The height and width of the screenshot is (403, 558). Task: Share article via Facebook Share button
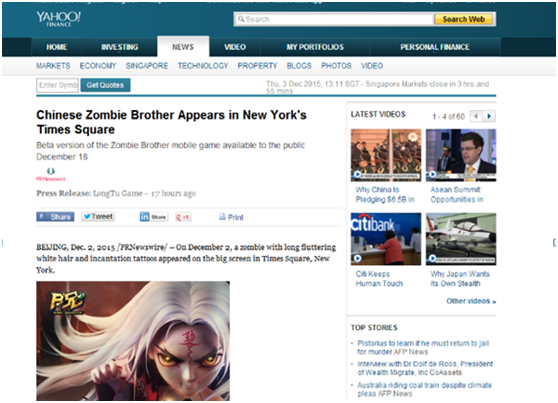tap(55, 217)
